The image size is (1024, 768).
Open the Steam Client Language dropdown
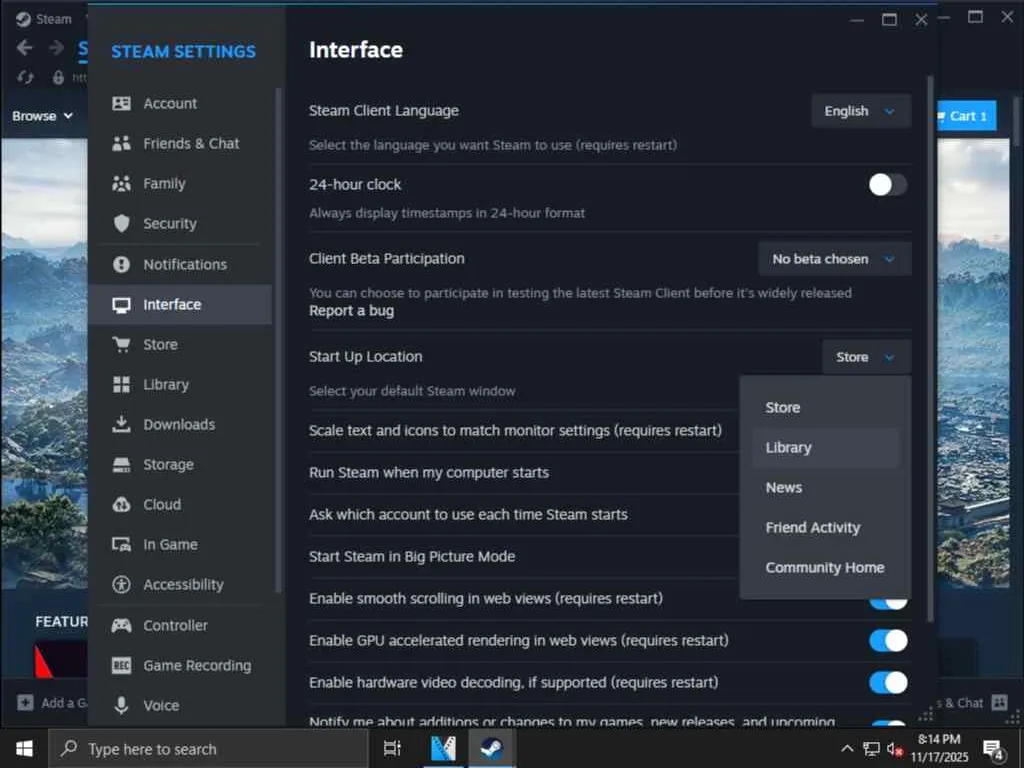coord(861,111)
